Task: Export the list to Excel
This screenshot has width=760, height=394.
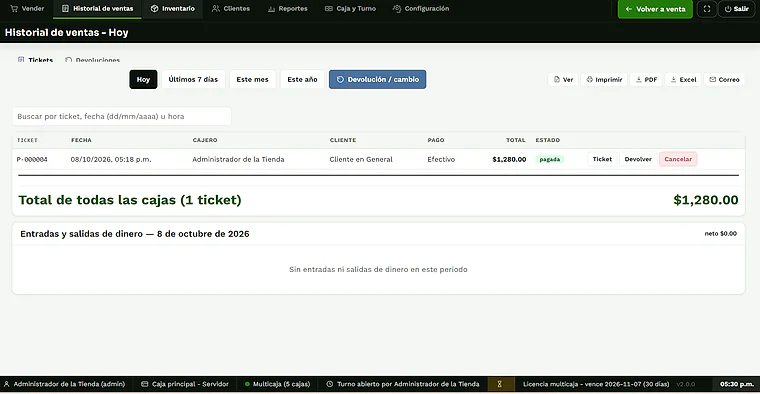Action: [682, 79]
